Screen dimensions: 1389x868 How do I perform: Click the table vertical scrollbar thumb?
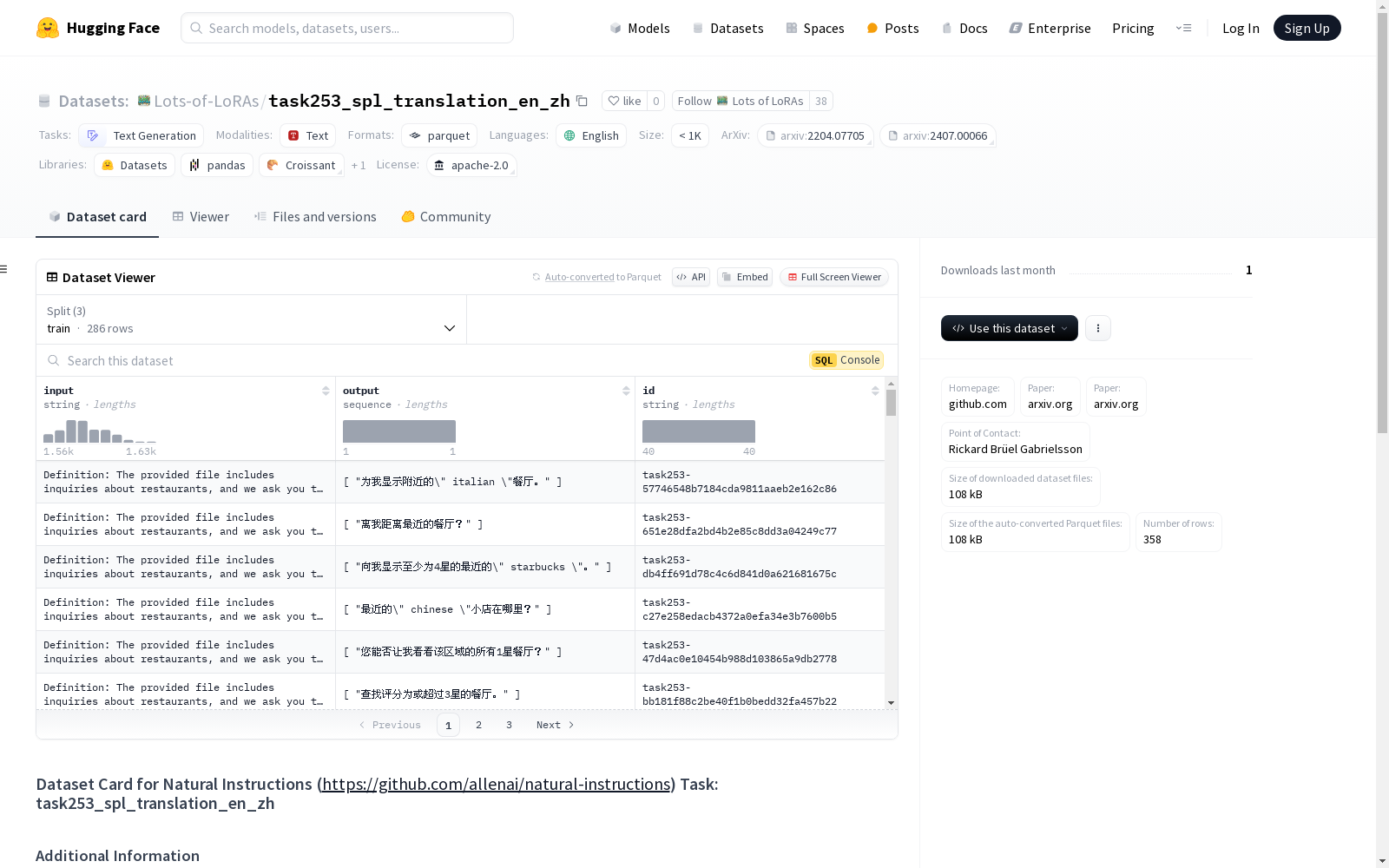pos(891,403)
